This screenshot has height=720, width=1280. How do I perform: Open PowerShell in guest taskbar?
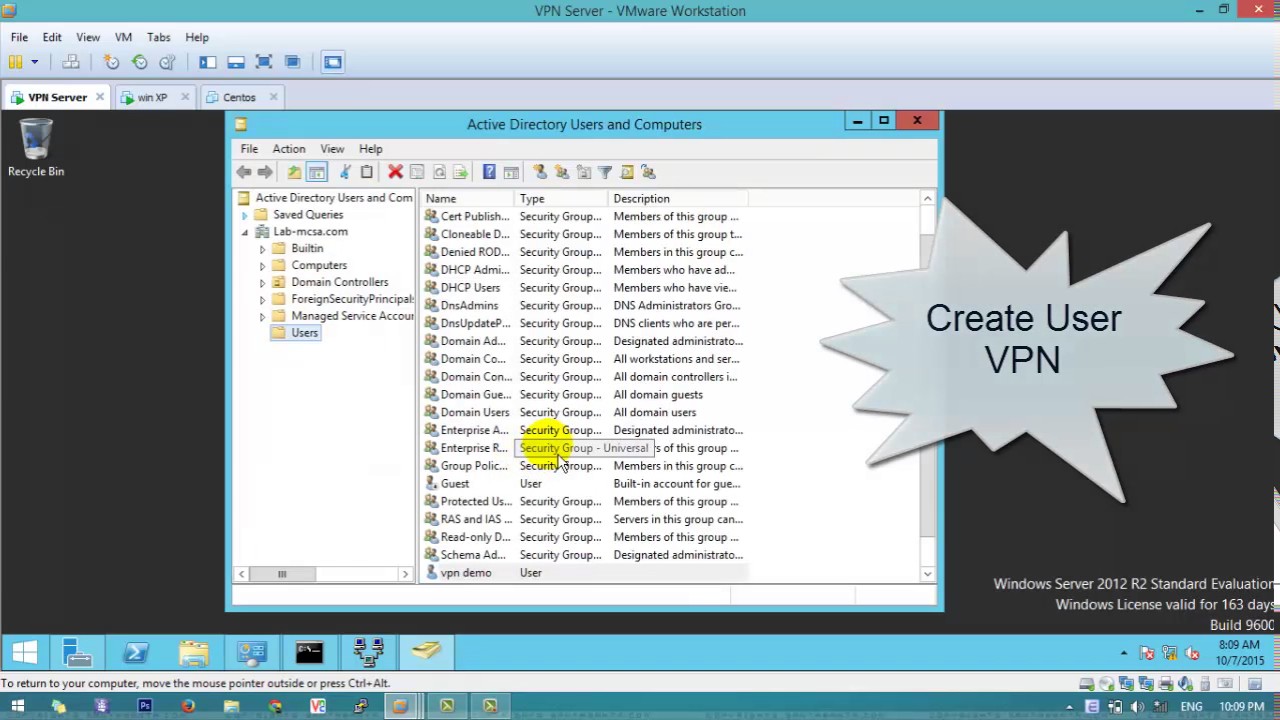[136, 653]
